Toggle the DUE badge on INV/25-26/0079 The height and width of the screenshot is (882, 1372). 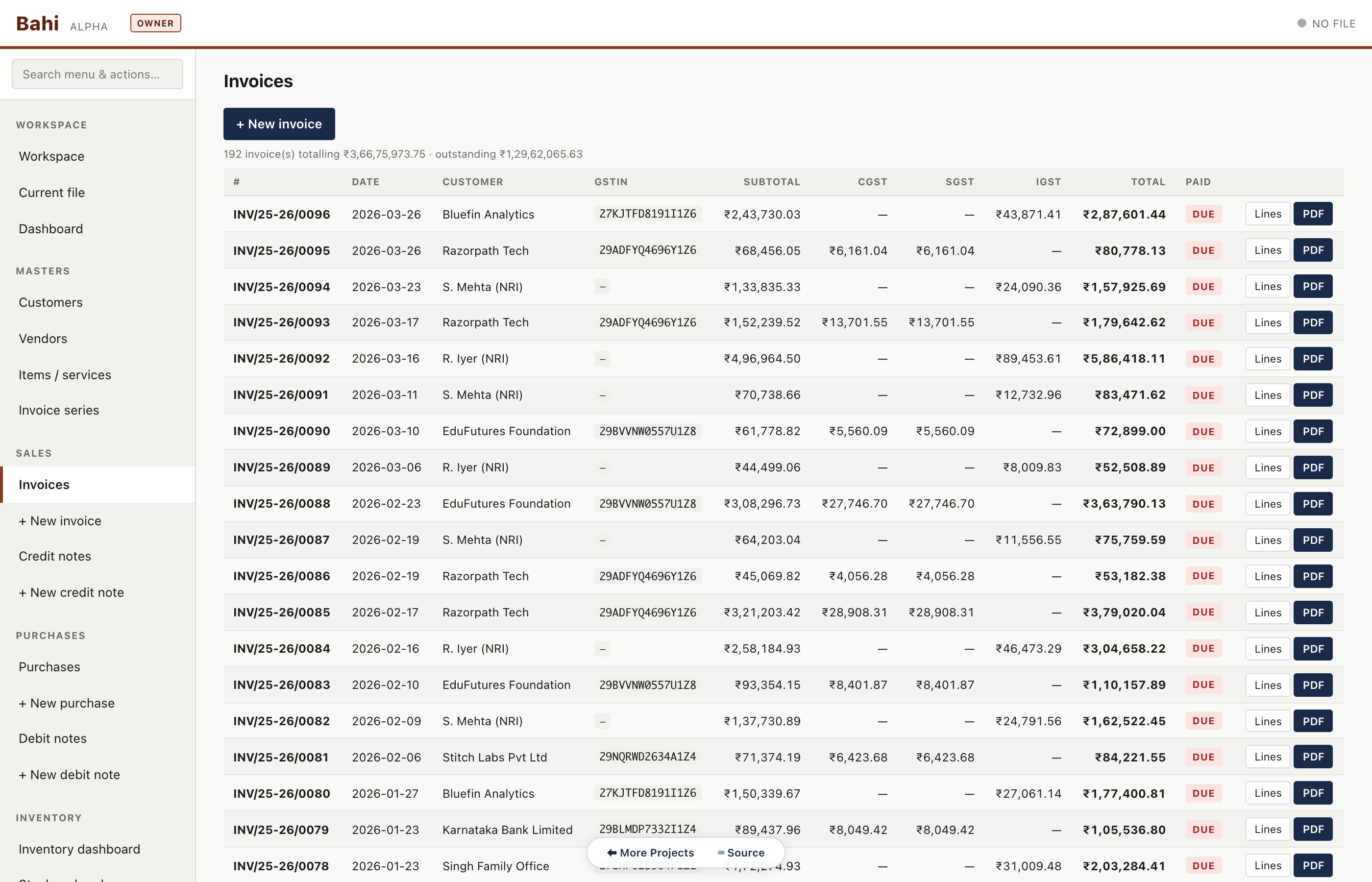(1203, 829)
